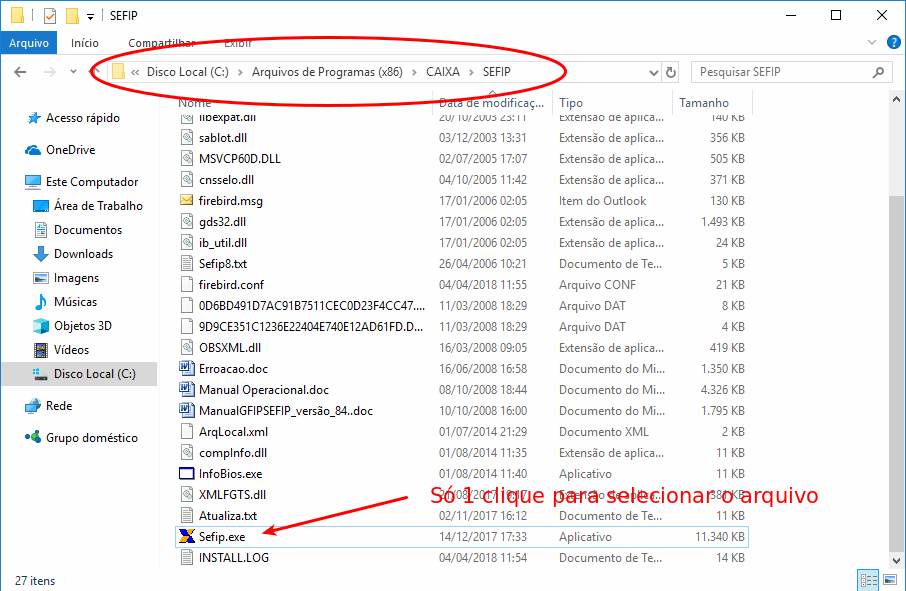Open Downloads in the sidebar
Viewport: 906px width, 591px height.
[x=83, y=254]
